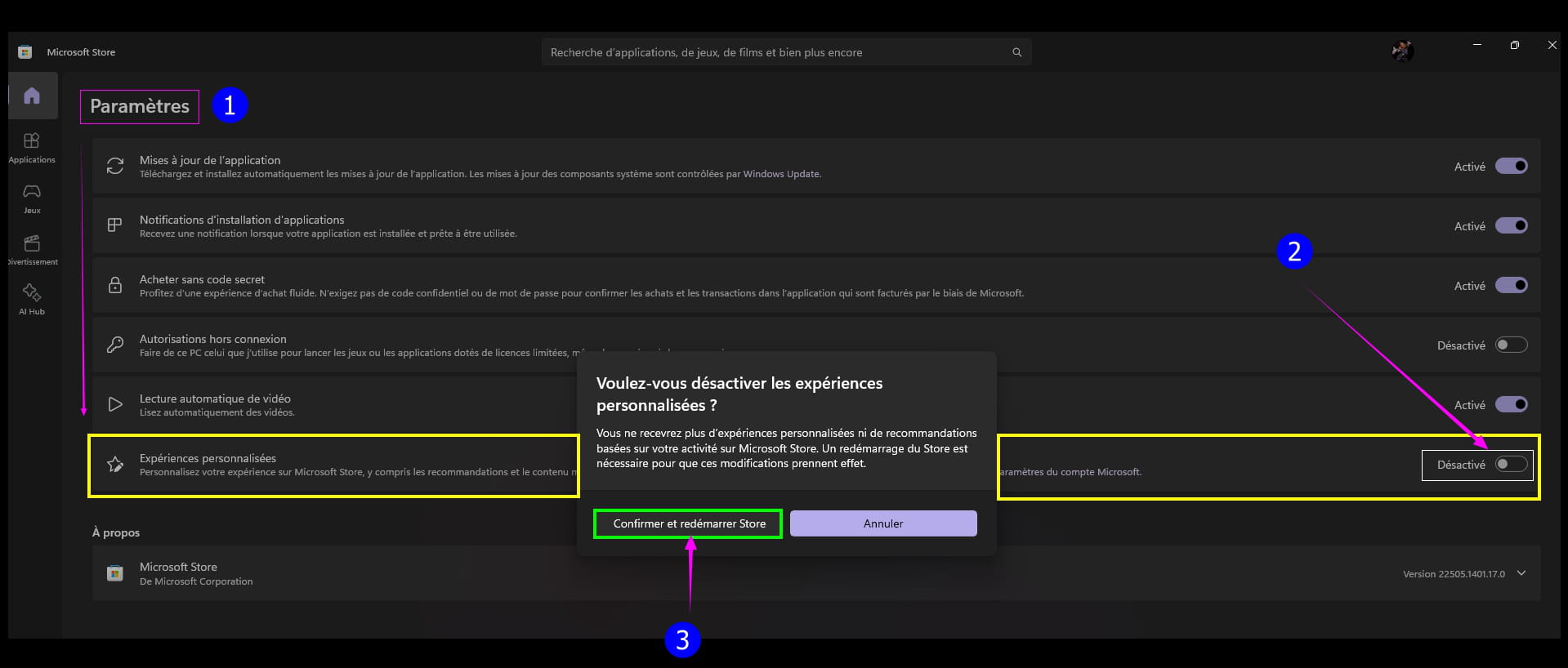Click the star icon for Expériences personnalisées

click(115, 465)
